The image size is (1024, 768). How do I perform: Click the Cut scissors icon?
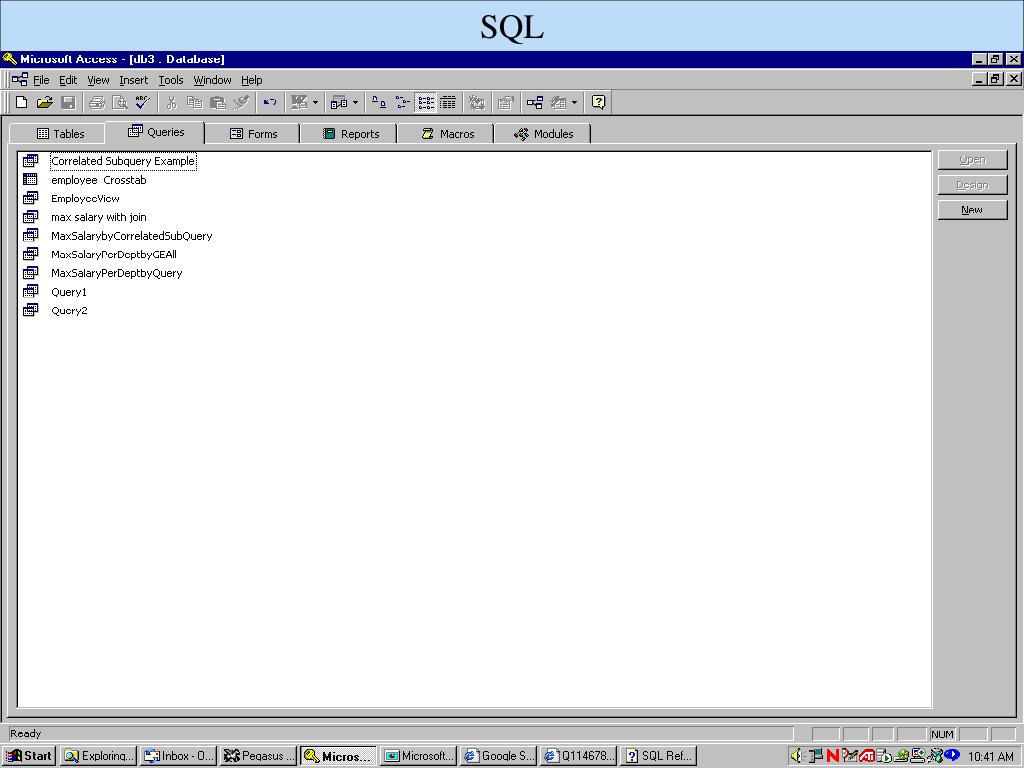point(172,103)
